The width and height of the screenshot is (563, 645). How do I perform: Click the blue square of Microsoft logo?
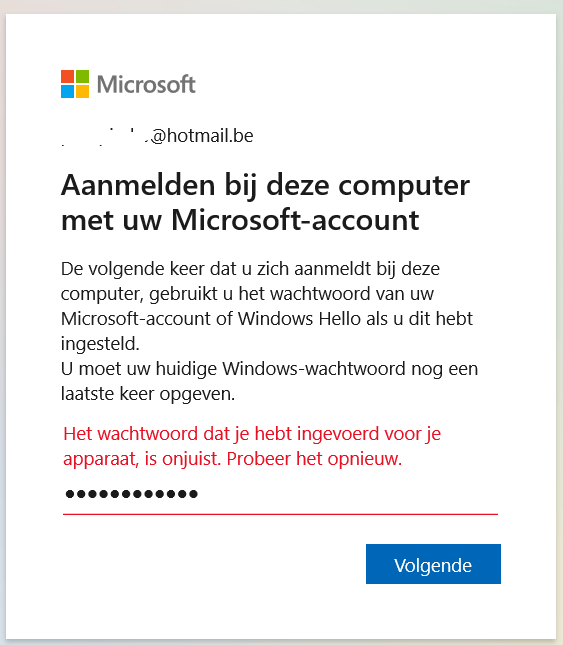pos(67,91)
